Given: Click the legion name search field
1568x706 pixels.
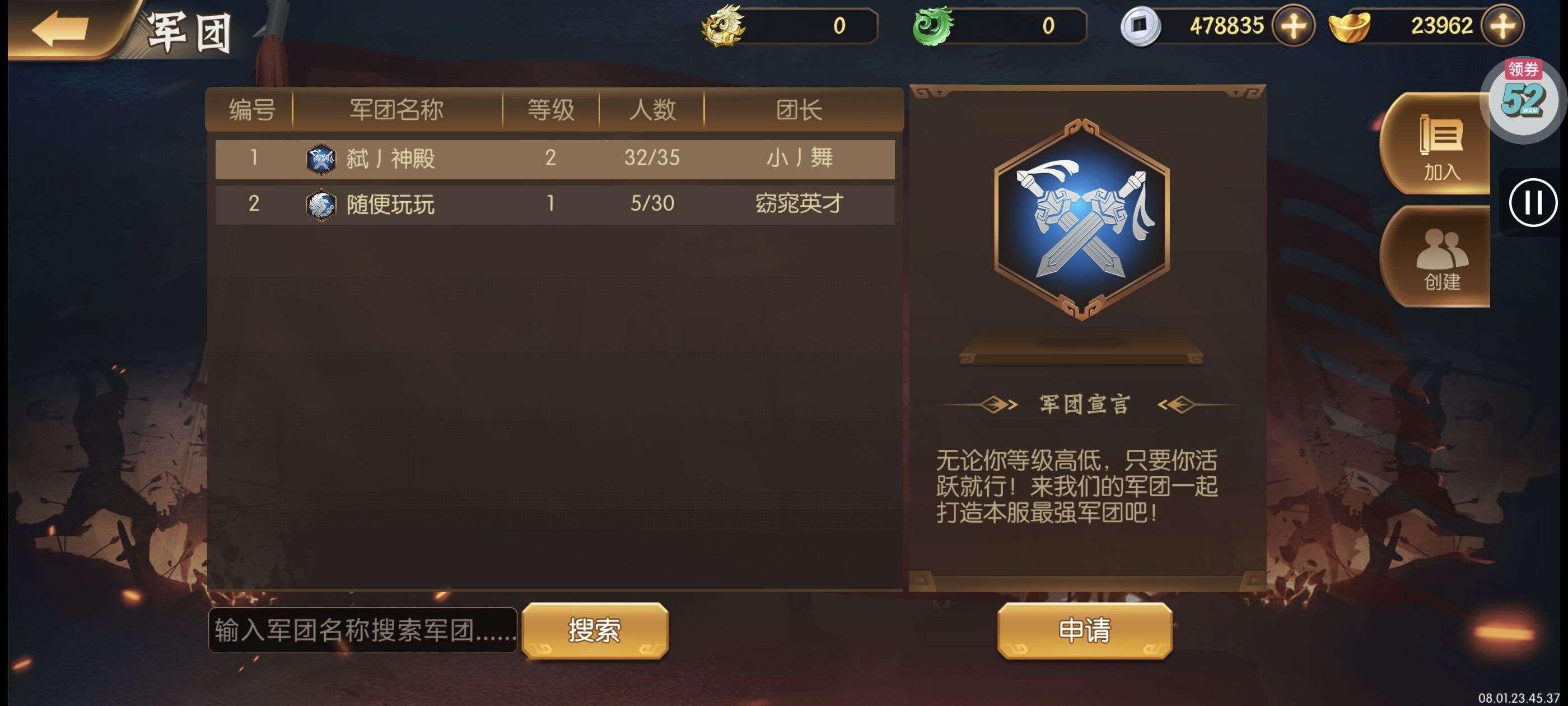Looking at the screenshot, I should point(363,630).
